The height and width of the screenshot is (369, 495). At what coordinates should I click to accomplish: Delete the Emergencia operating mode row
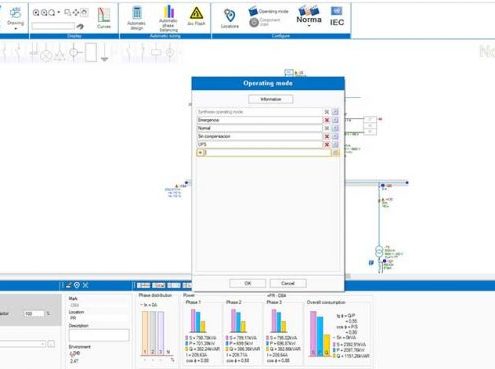pyautogui.click(x=327, y=120)
